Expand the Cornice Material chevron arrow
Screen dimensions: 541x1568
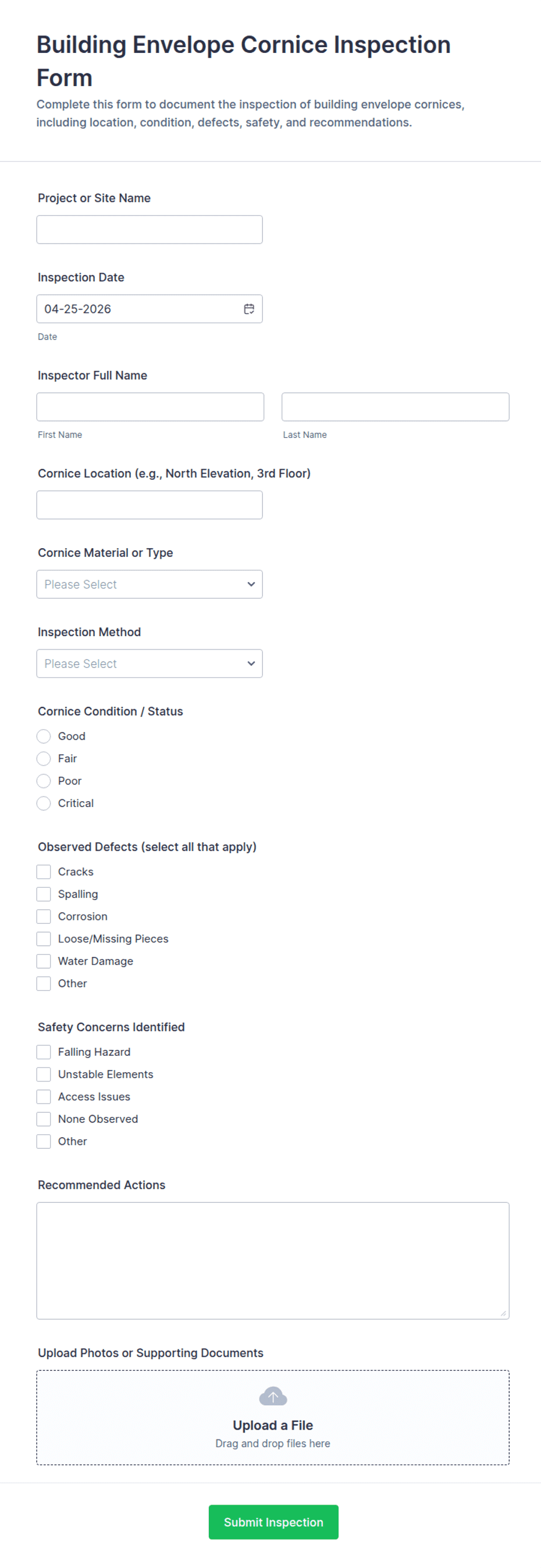(x=251, y=584)
